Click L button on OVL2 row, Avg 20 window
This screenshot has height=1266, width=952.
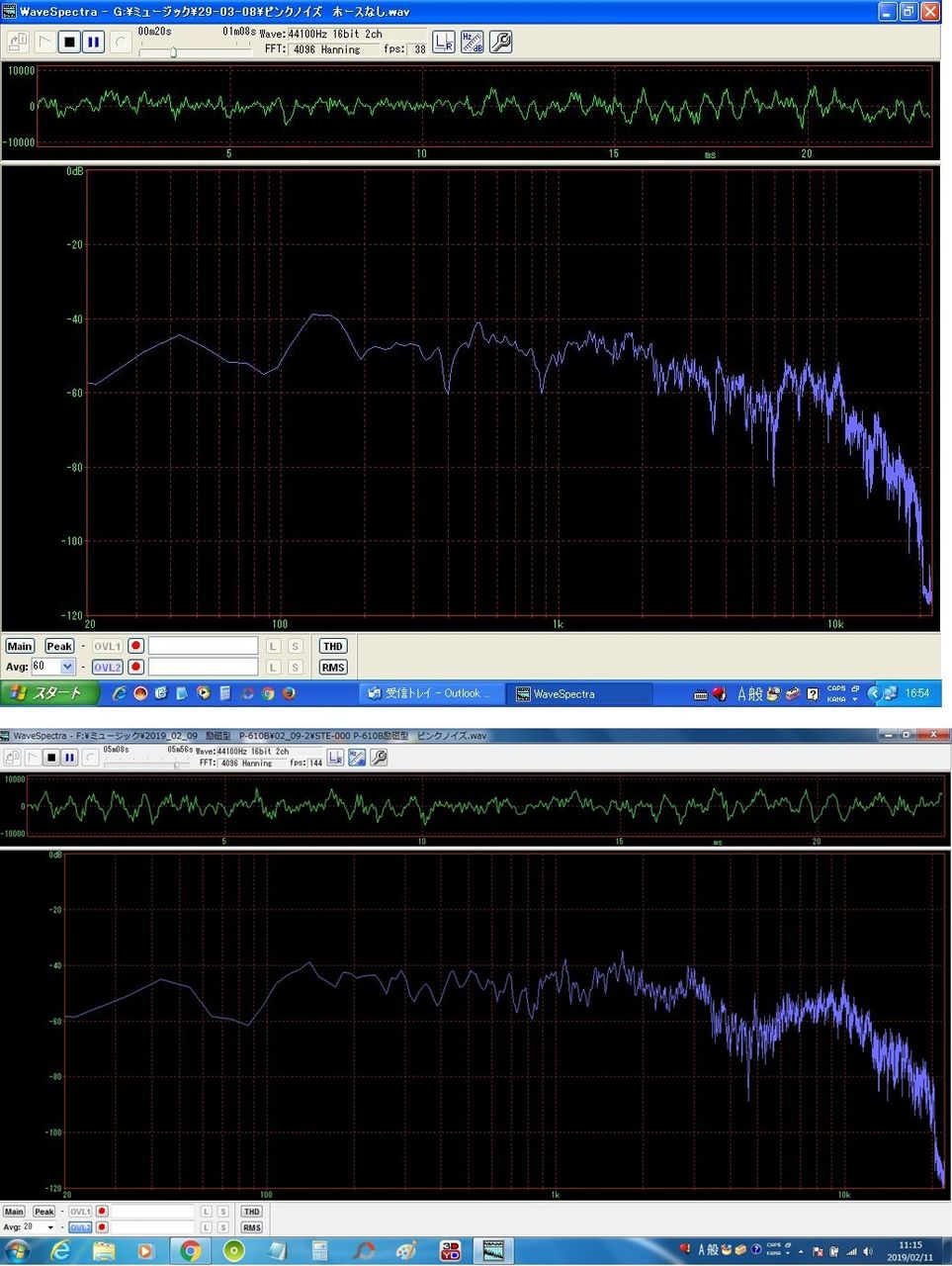tap(207, 1227)
